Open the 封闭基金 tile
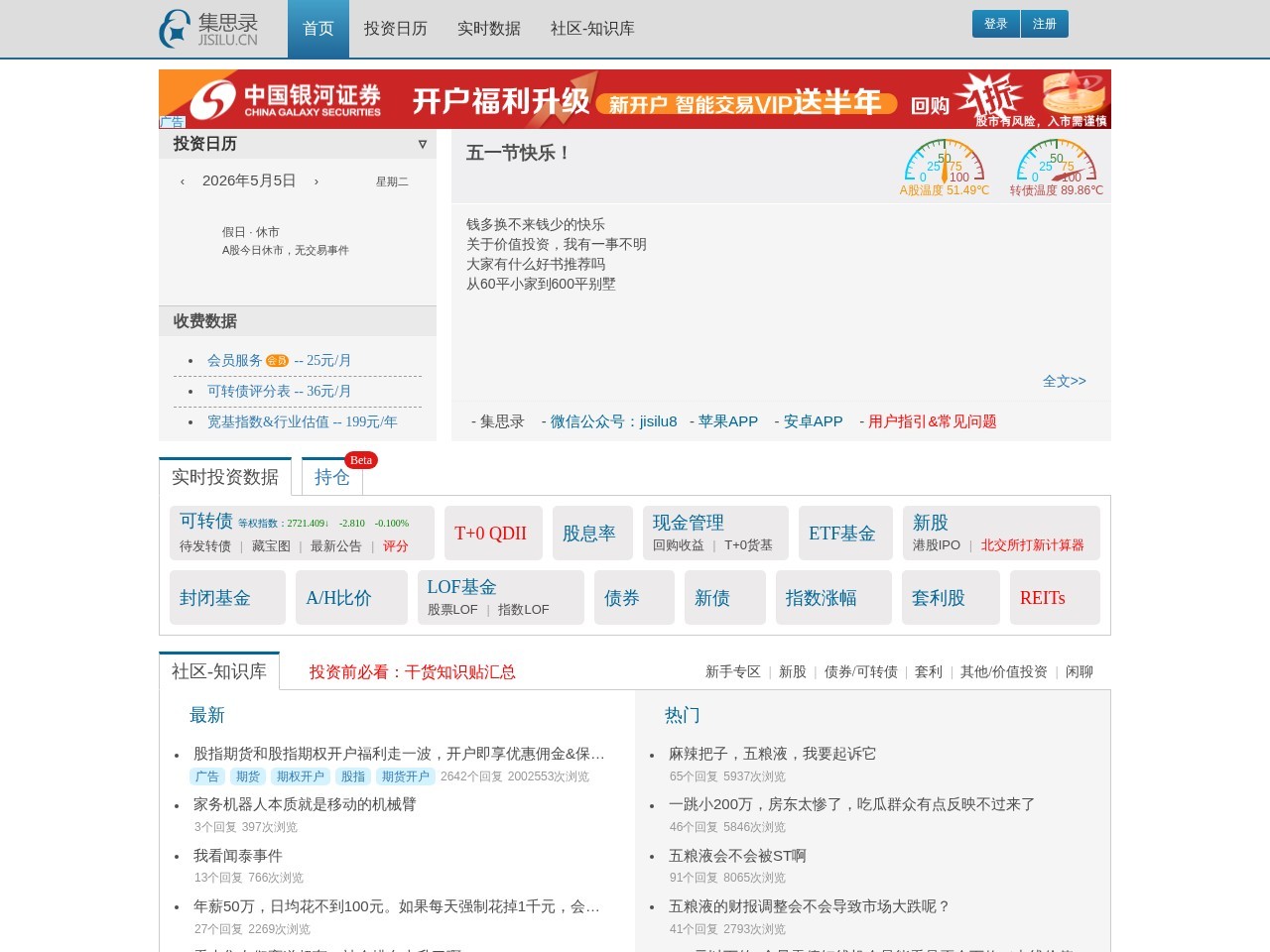This screenshot has width=1270, height=952. coord(227,598)
